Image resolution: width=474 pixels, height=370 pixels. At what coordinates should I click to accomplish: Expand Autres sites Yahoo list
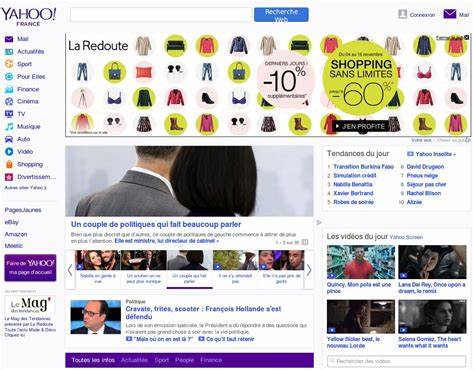[x=25, y=188]
